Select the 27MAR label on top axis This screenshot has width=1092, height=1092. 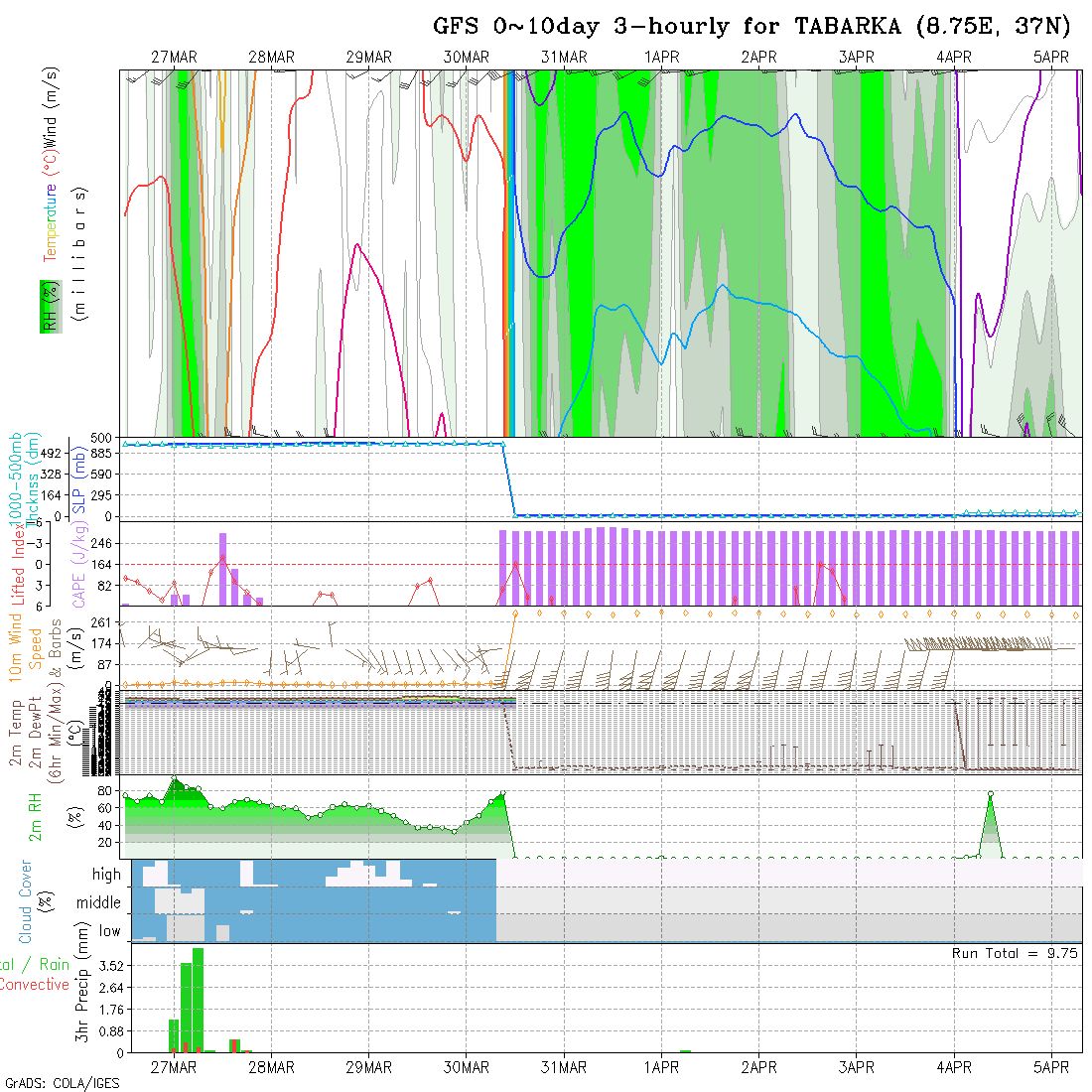click(174, 58)
